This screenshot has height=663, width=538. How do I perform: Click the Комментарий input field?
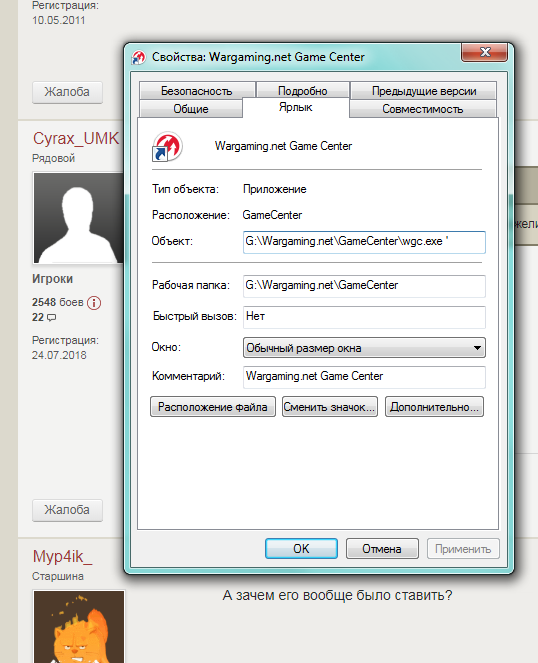pos(364,377)
